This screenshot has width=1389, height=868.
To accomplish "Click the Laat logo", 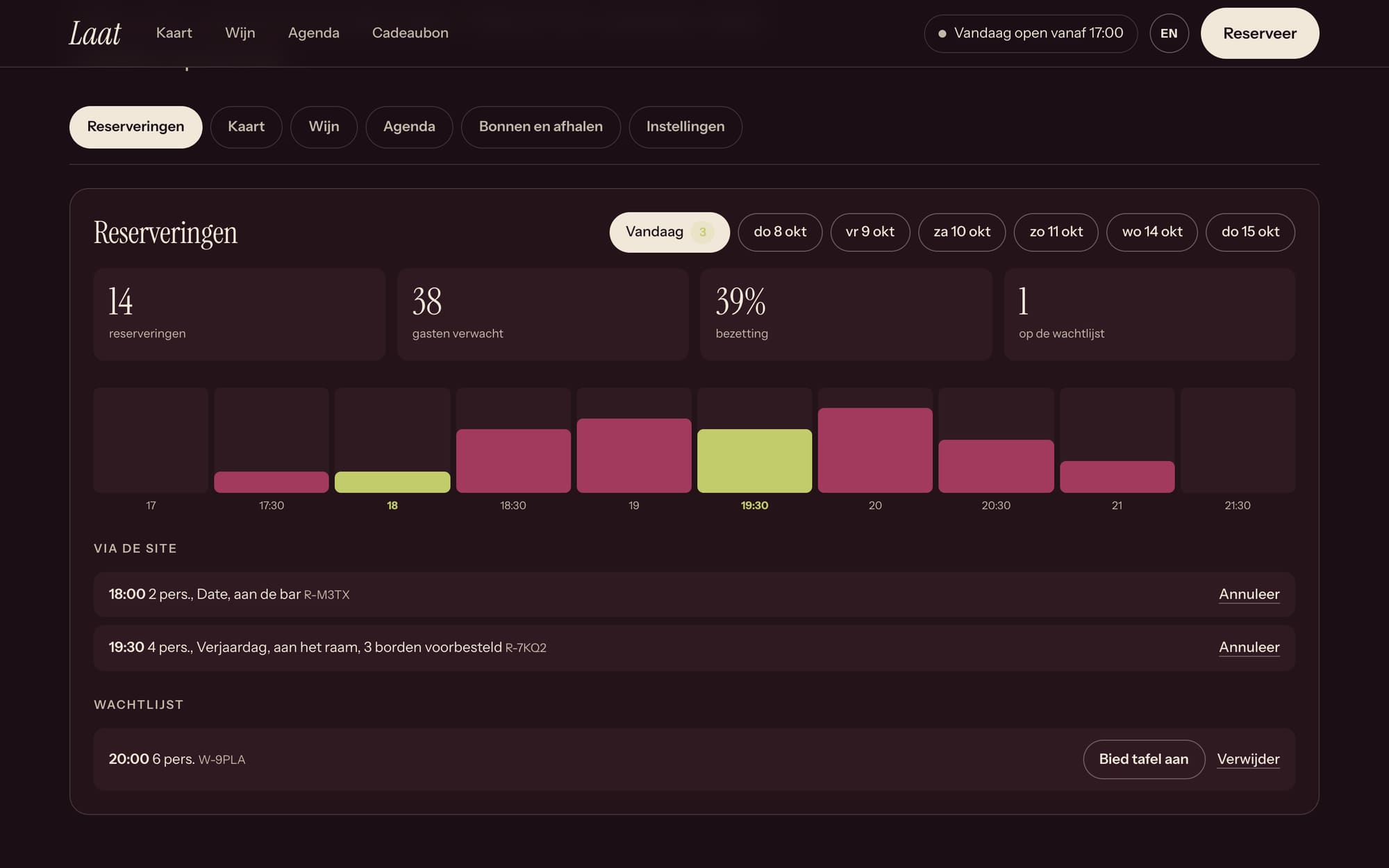I will coord(95,33).
